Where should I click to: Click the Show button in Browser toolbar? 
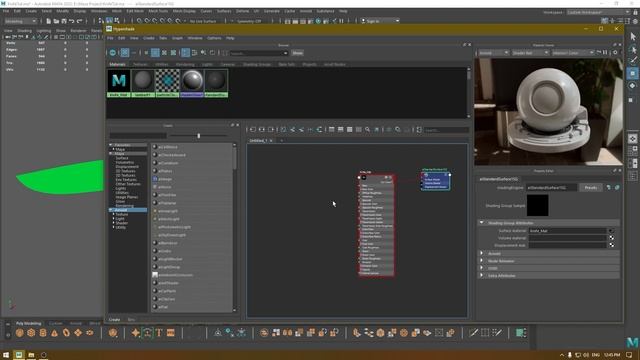click(297, 53)
